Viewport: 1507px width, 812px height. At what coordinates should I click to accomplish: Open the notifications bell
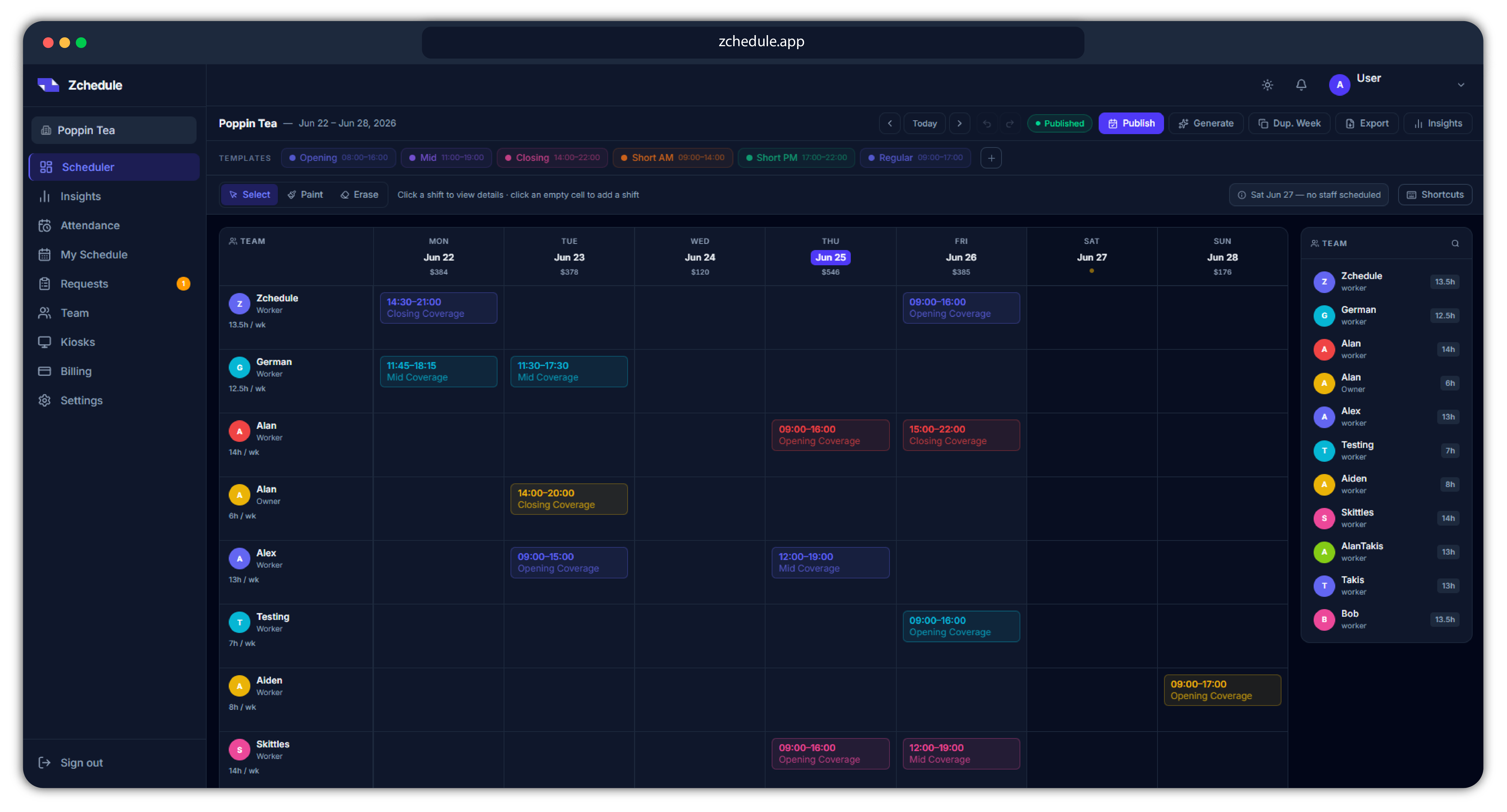coord(1301,85)
